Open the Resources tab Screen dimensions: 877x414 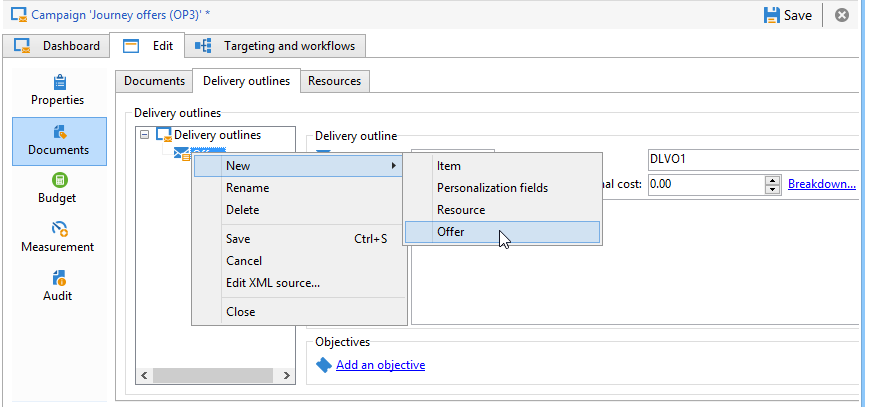tap(335, 81)
